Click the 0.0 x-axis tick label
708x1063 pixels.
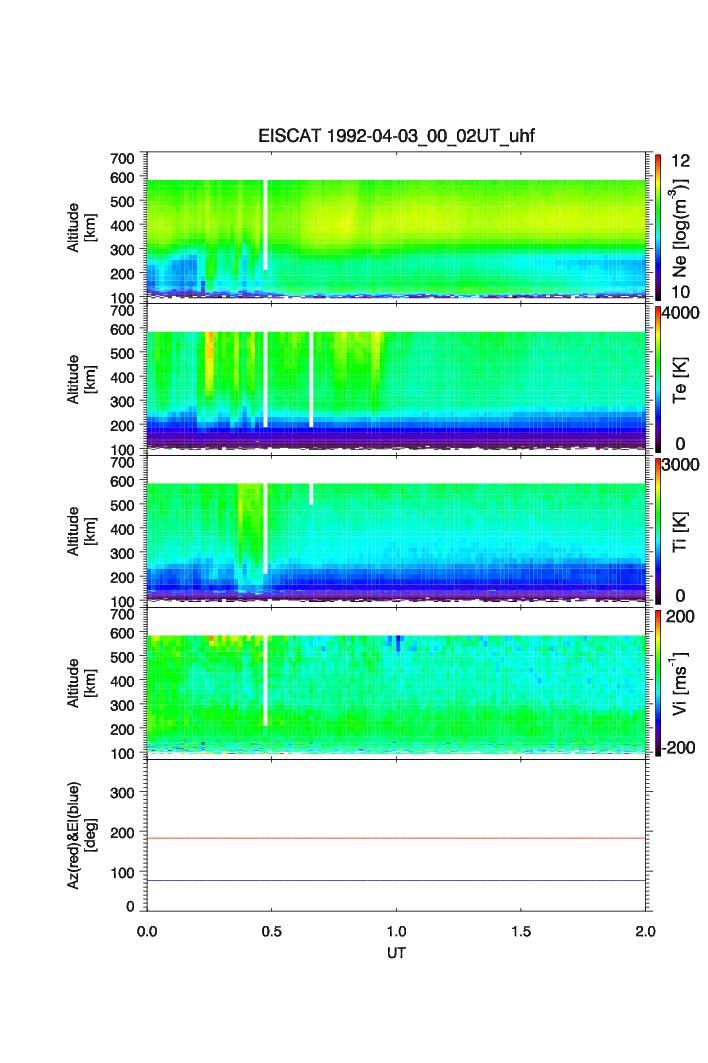coord(146,931)
